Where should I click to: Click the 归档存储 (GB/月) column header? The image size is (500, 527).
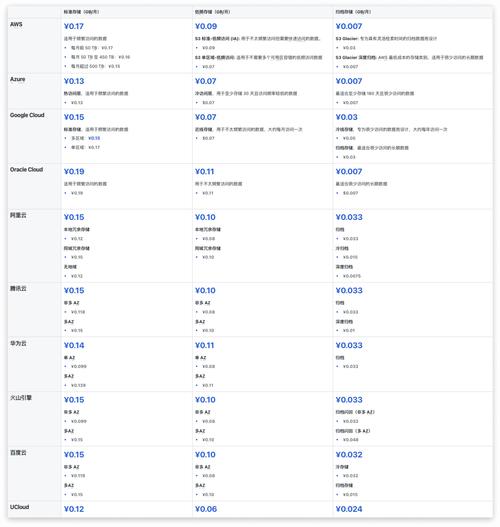pyautogui.click(x=353, y=12)
